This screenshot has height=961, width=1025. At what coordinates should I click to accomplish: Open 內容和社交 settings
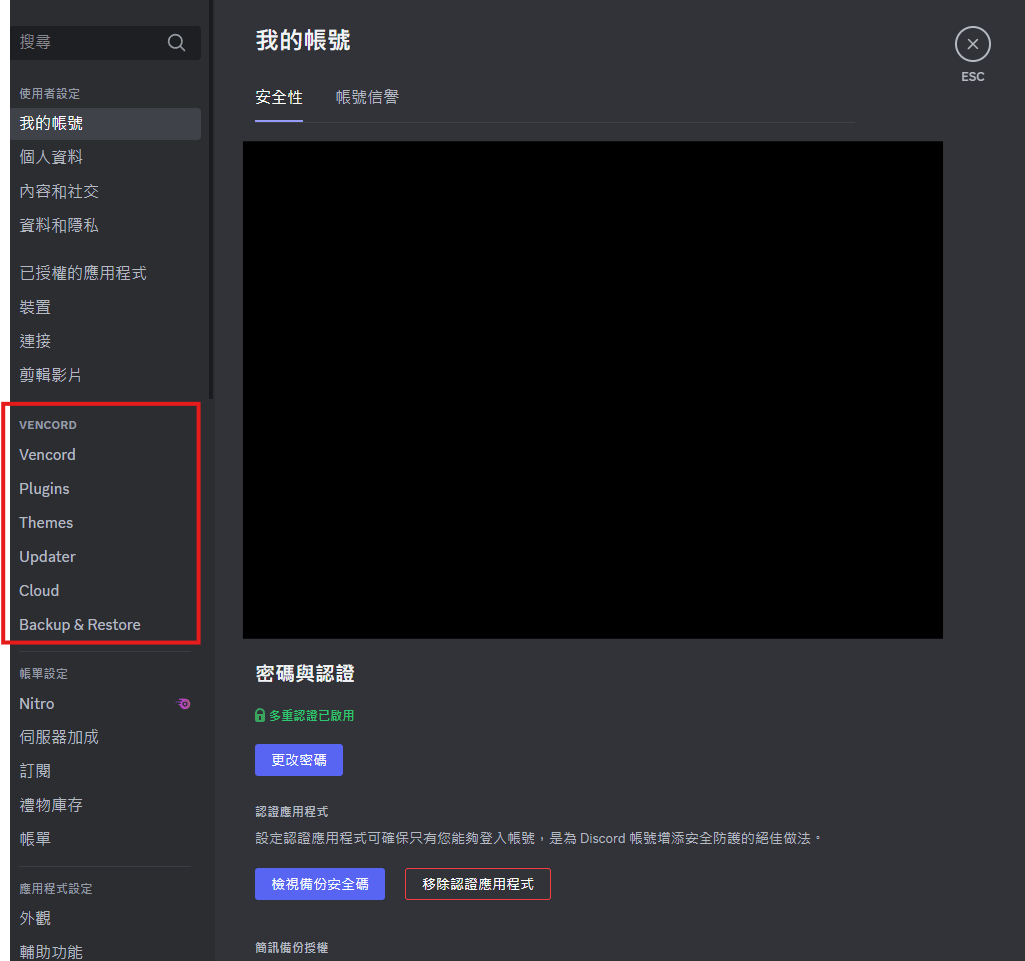click(105, 191)
